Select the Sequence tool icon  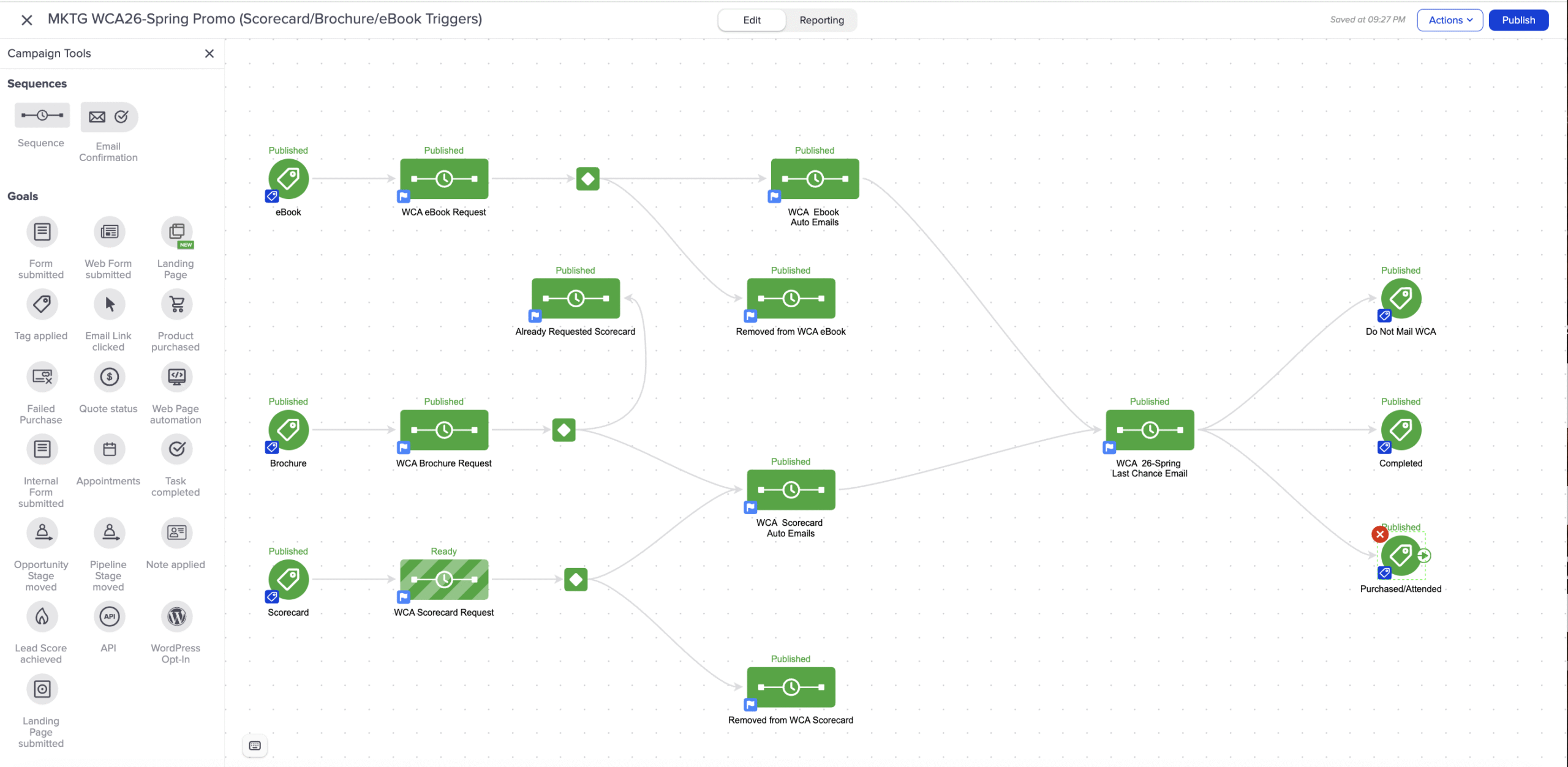pos(42,116)
